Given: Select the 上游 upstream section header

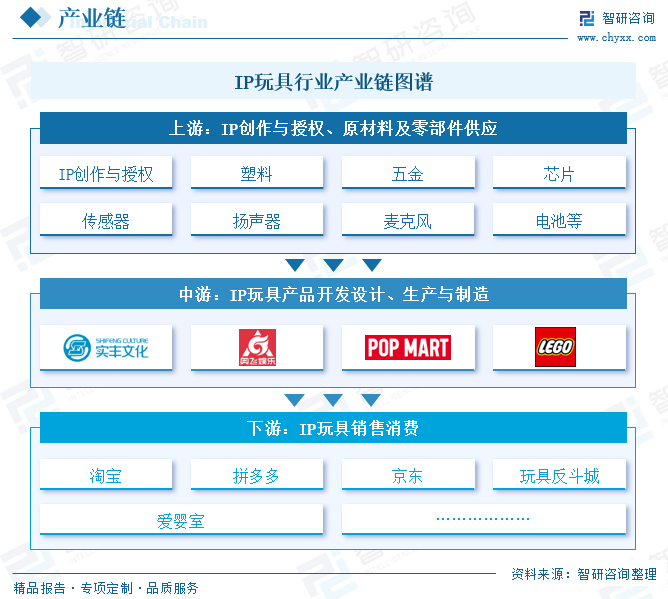Looking at the screenshot, I should (x=333, y=128).
